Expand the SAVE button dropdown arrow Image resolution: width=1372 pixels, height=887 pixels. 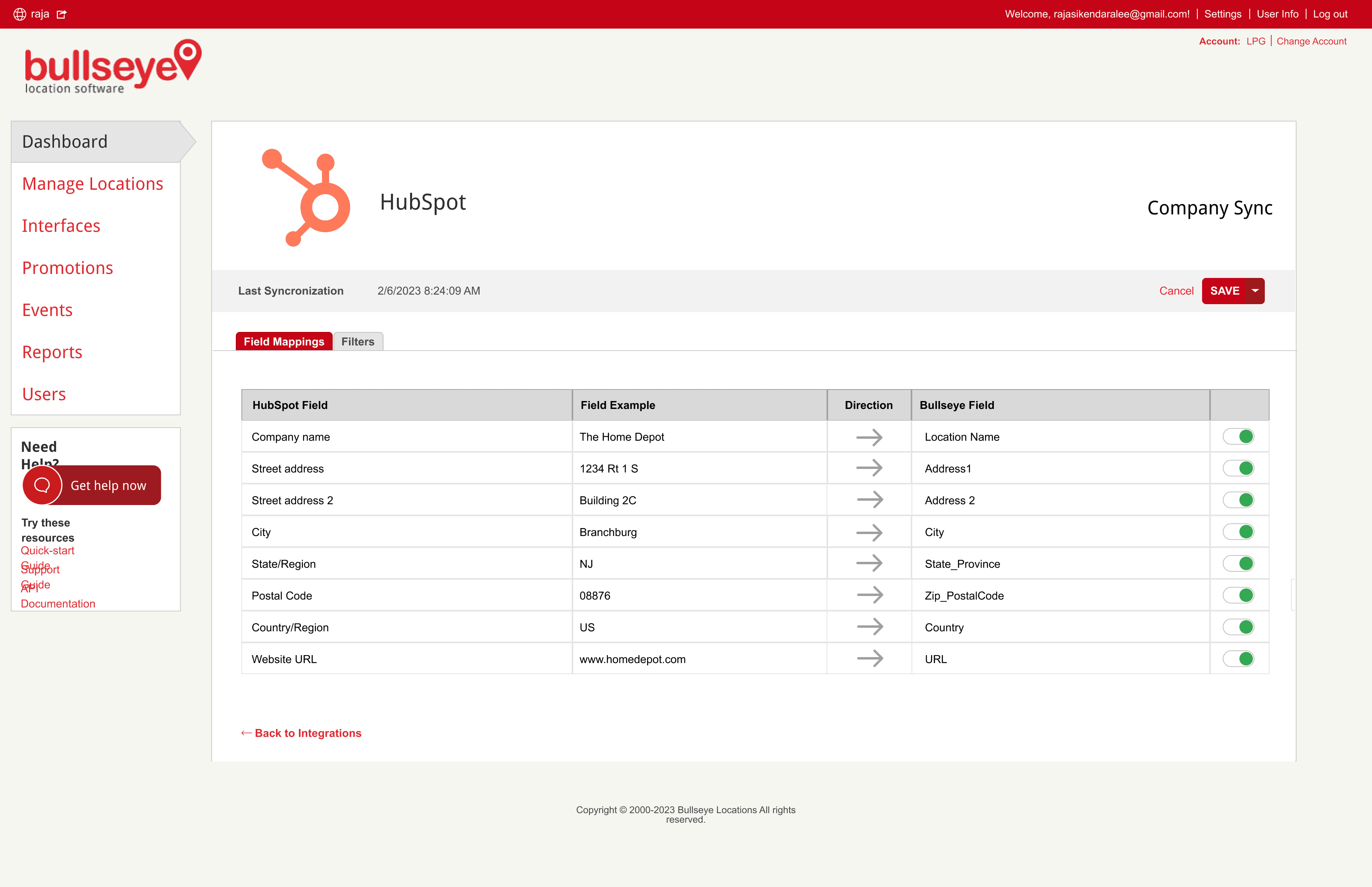tap(1255, 291)
